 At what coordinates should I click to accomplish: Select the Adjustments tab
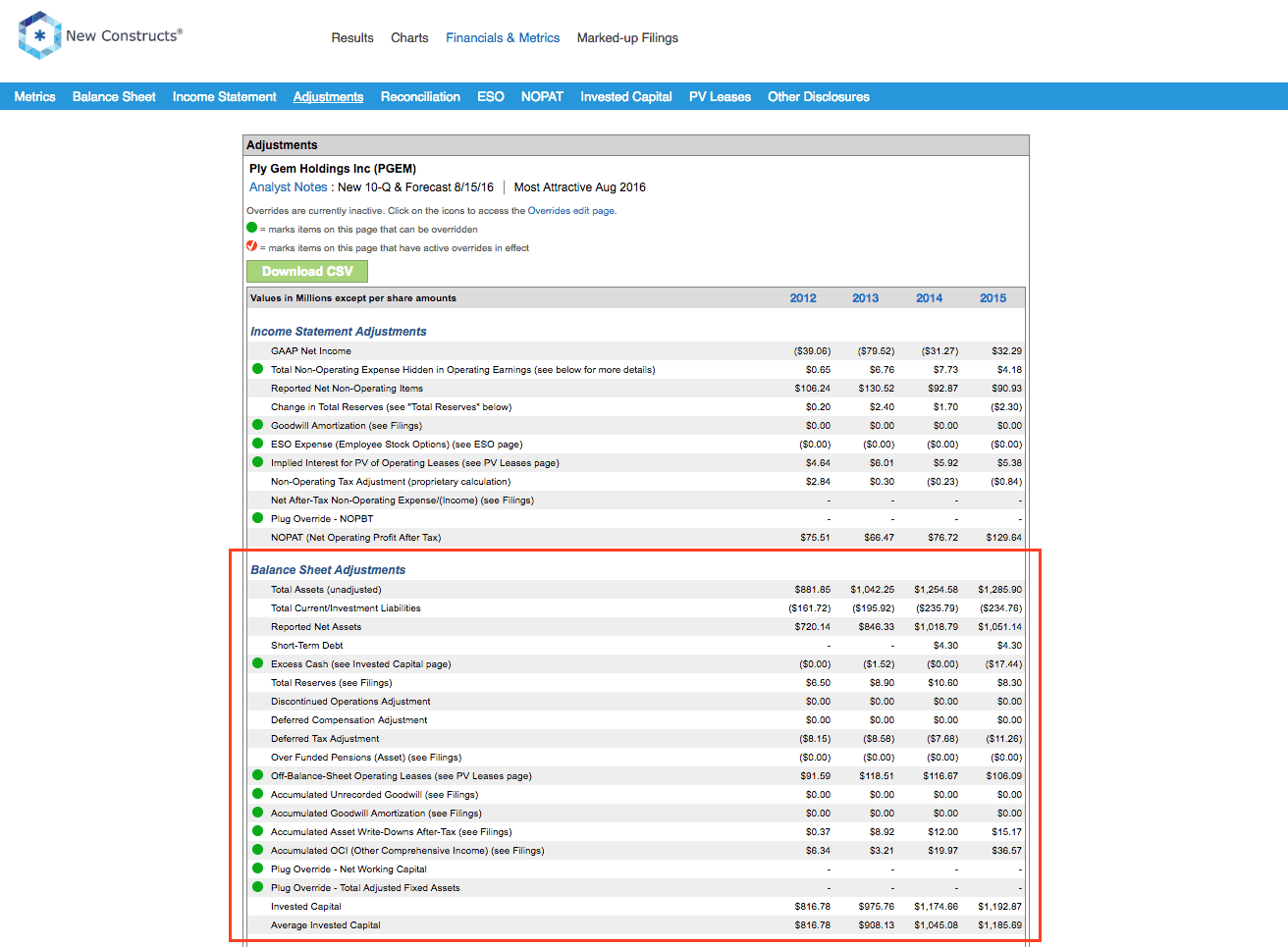(328, 96)
